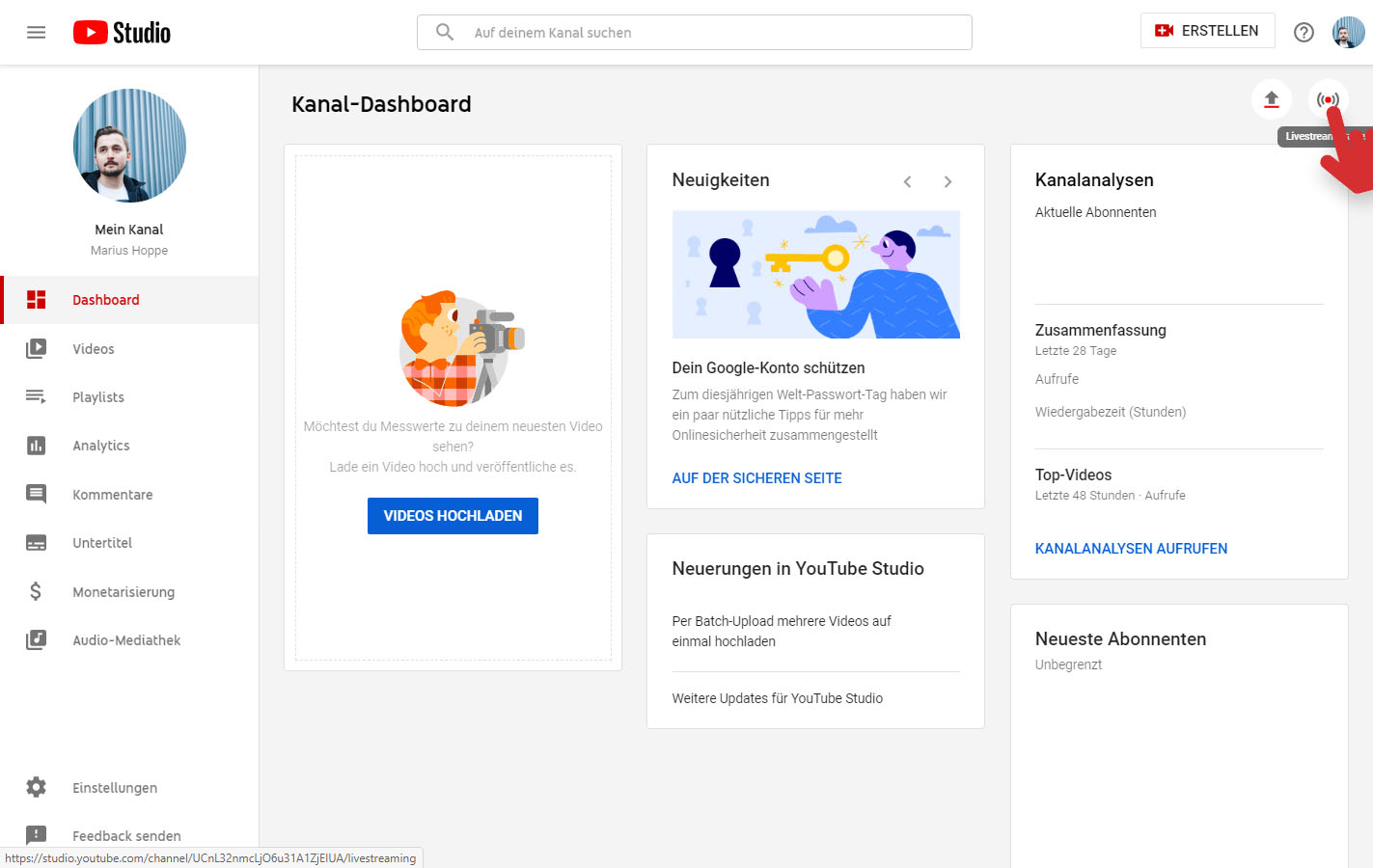Open the large channel profile picture
The width and height of the screenshot is (1373, 868).
pos(129,146)
